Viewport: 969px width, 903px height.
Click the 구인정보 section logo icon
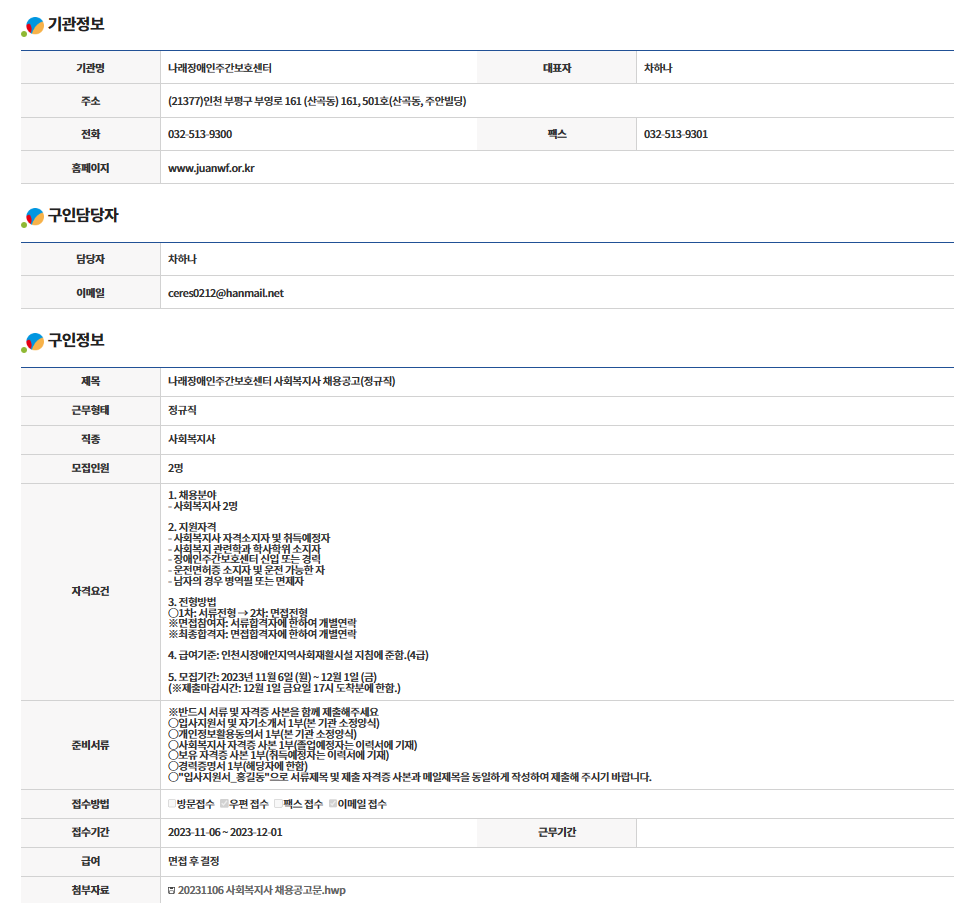(x=33, y=342)
